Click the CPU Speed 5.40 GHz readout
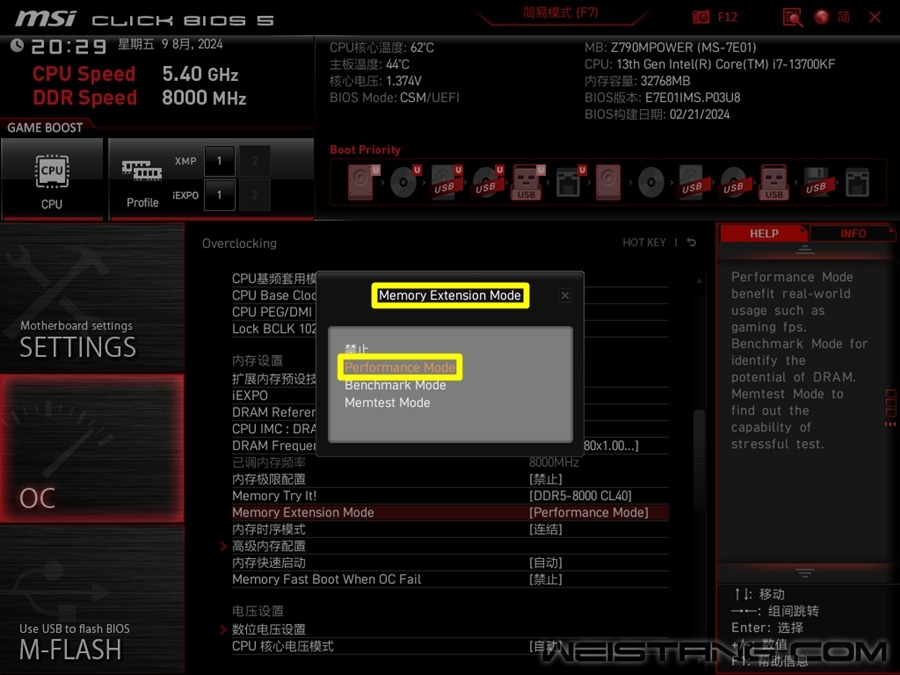This screenshot has height=675, width=900. [x=135, y=74]
